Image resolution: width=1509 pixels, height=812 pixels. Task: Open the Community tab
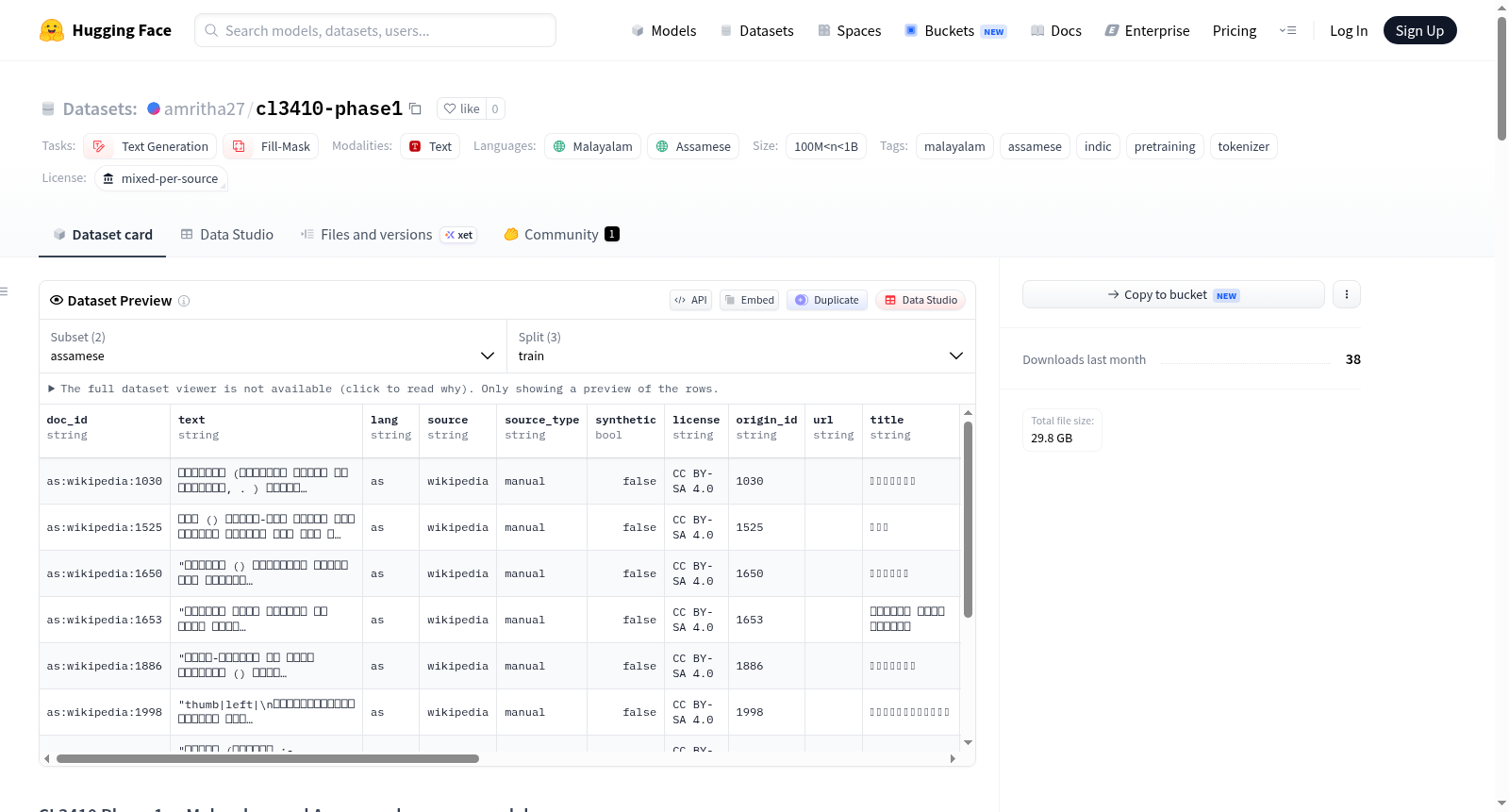click(561, 235)
